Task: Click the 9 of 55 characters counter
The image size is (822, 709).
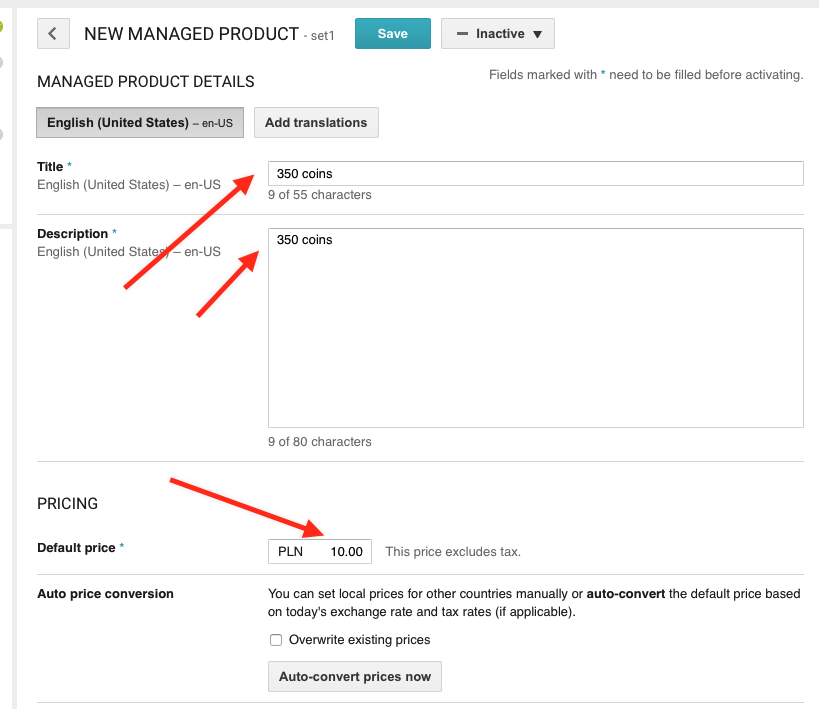Action: 320,195
